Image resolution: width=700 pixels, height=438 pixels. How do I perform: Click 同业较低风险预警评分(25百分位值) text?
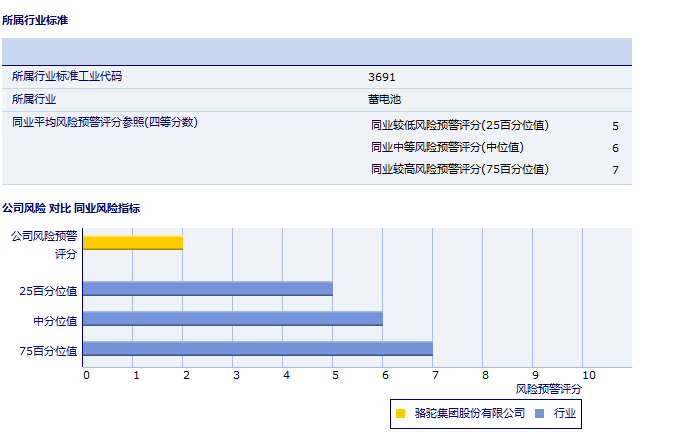click(x=459, y=126)
